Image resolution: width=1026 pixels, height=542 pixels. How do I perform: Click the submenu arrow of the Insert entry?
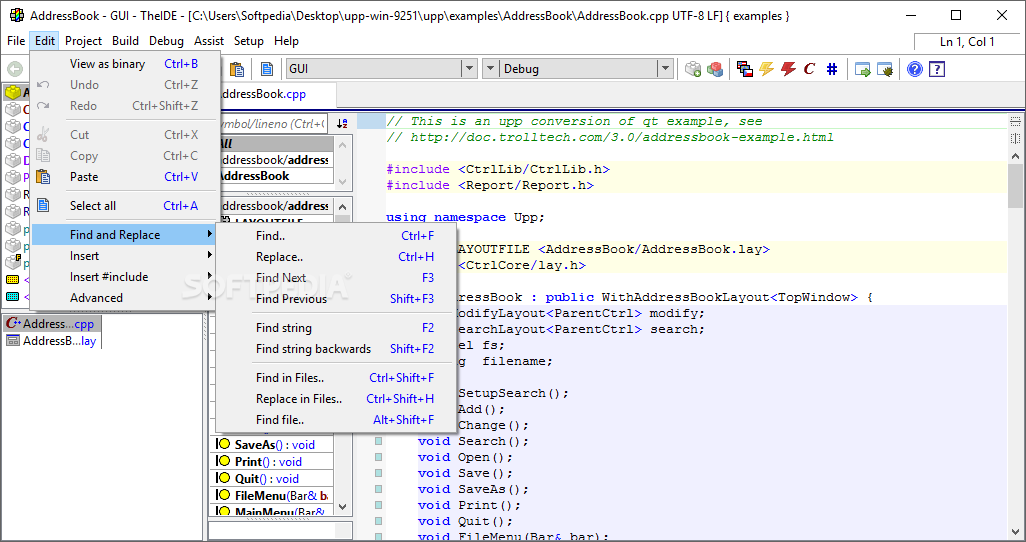[x=209, y=255]
